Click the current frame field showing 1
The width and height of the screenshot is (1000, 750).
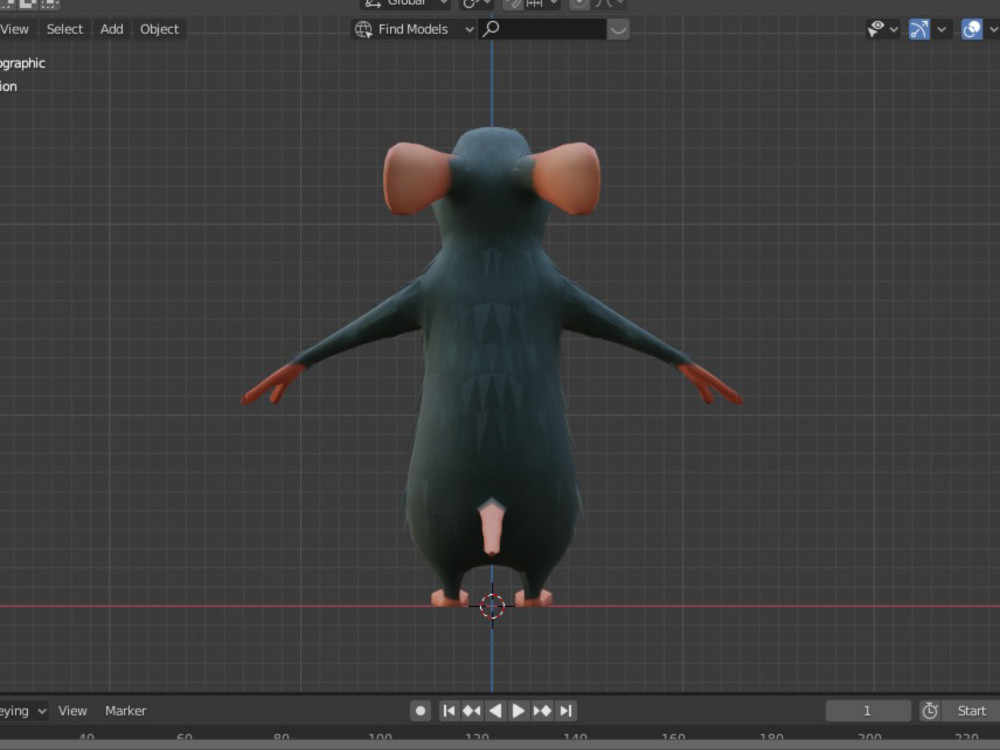click(867, 710)
